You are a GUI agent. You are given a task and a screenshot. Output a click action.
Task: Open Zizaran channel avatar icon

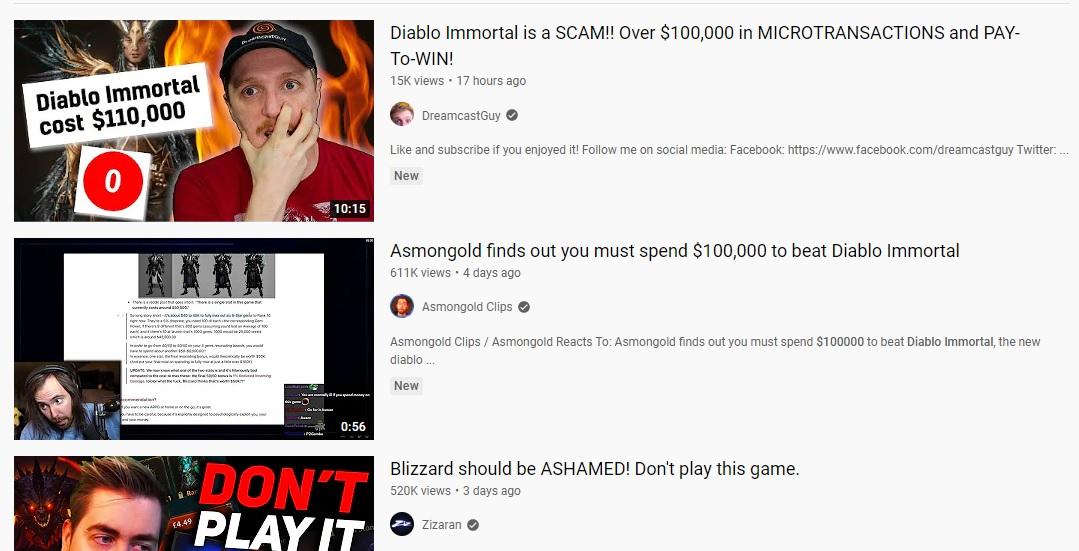click(402, 524)
